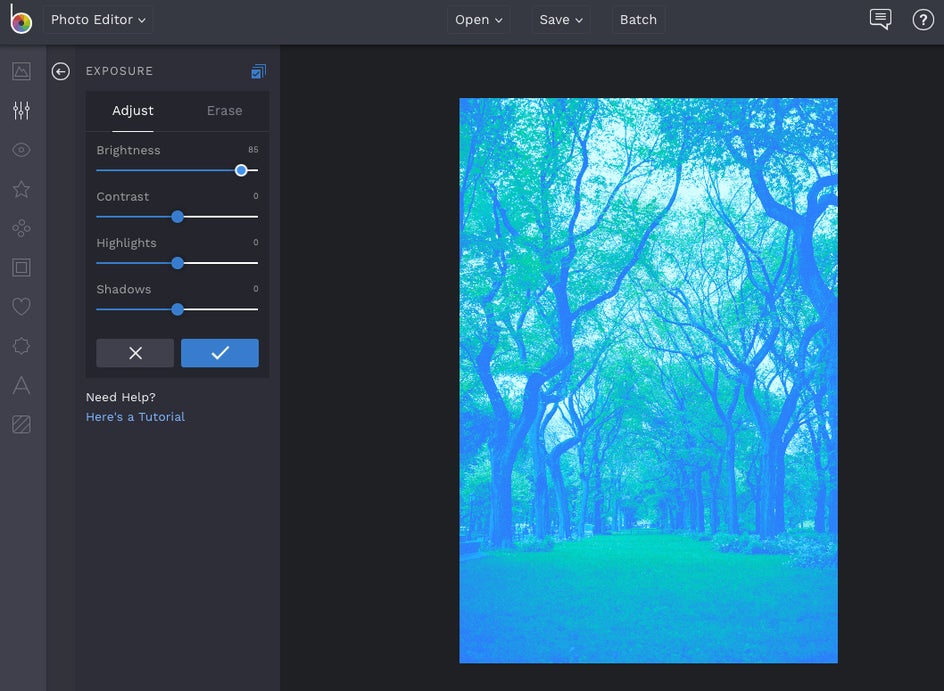The width and height of the screenshot is (944, 691).
Task: Open the Here's a Tutorial link
Action: tap(135, 417)
